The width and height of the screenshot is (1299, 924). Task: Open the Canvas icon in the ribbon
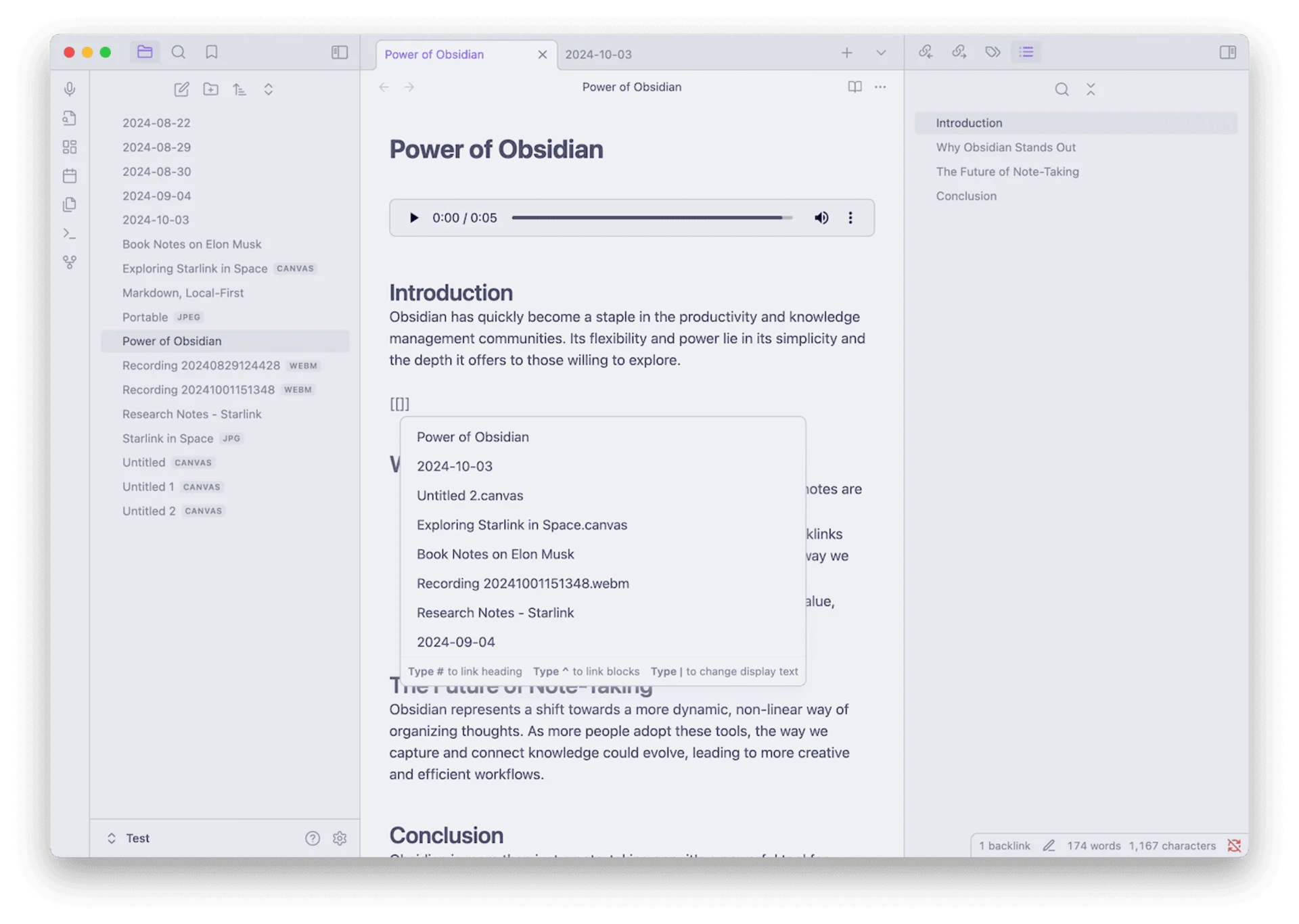point(70,147)
